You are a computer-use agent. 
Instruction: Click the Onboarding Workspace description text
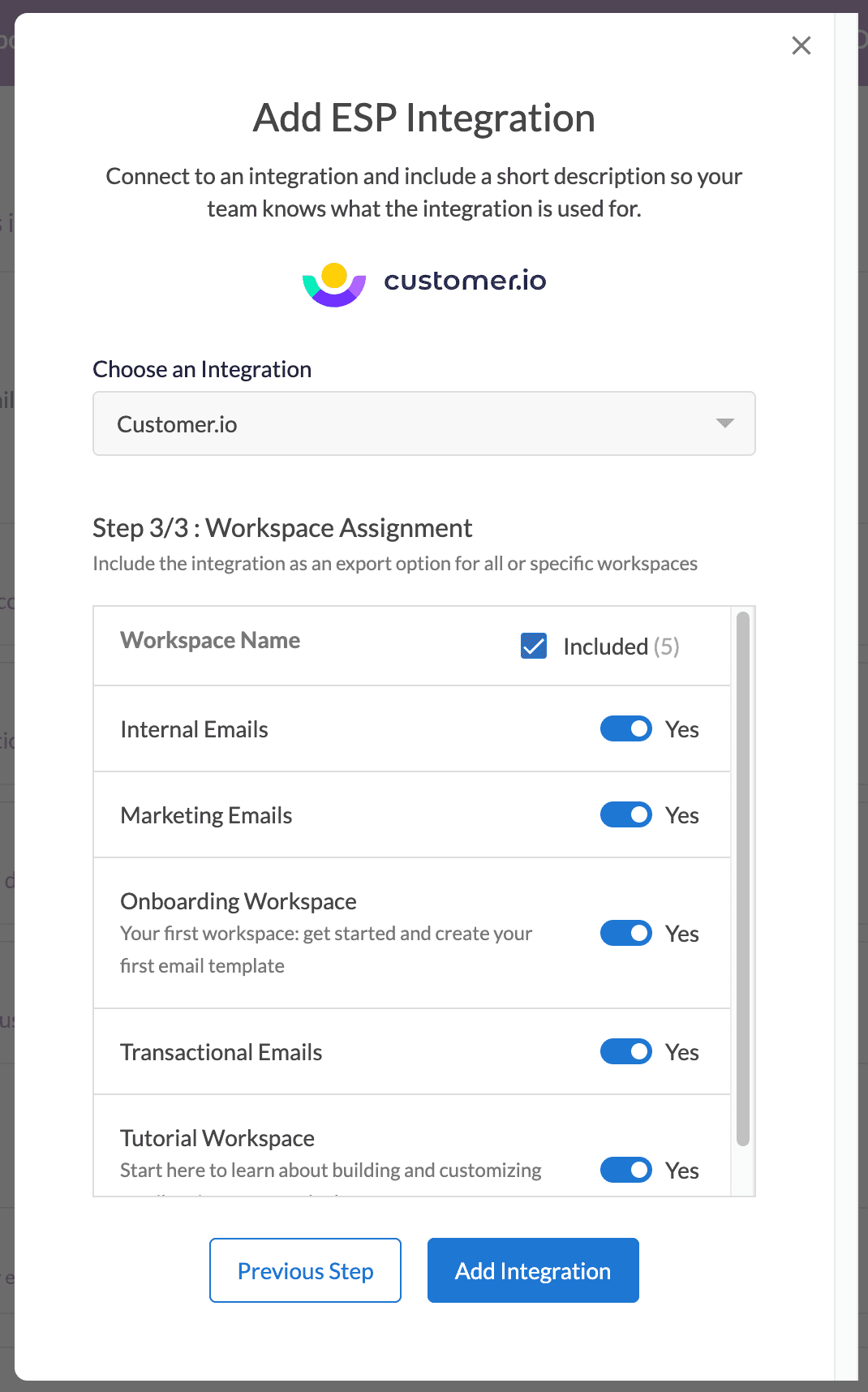[326, 950]
